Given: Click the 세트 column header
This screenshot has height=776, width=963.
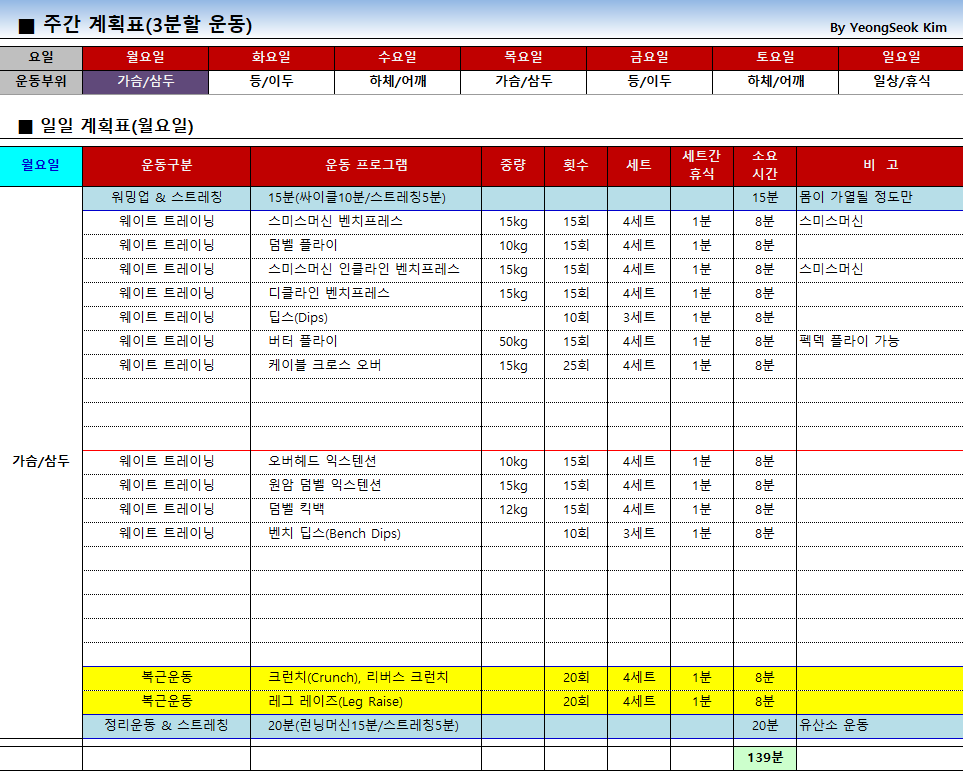Looking at the screenshot, I should pyautogui.click(x=639, y=166).
